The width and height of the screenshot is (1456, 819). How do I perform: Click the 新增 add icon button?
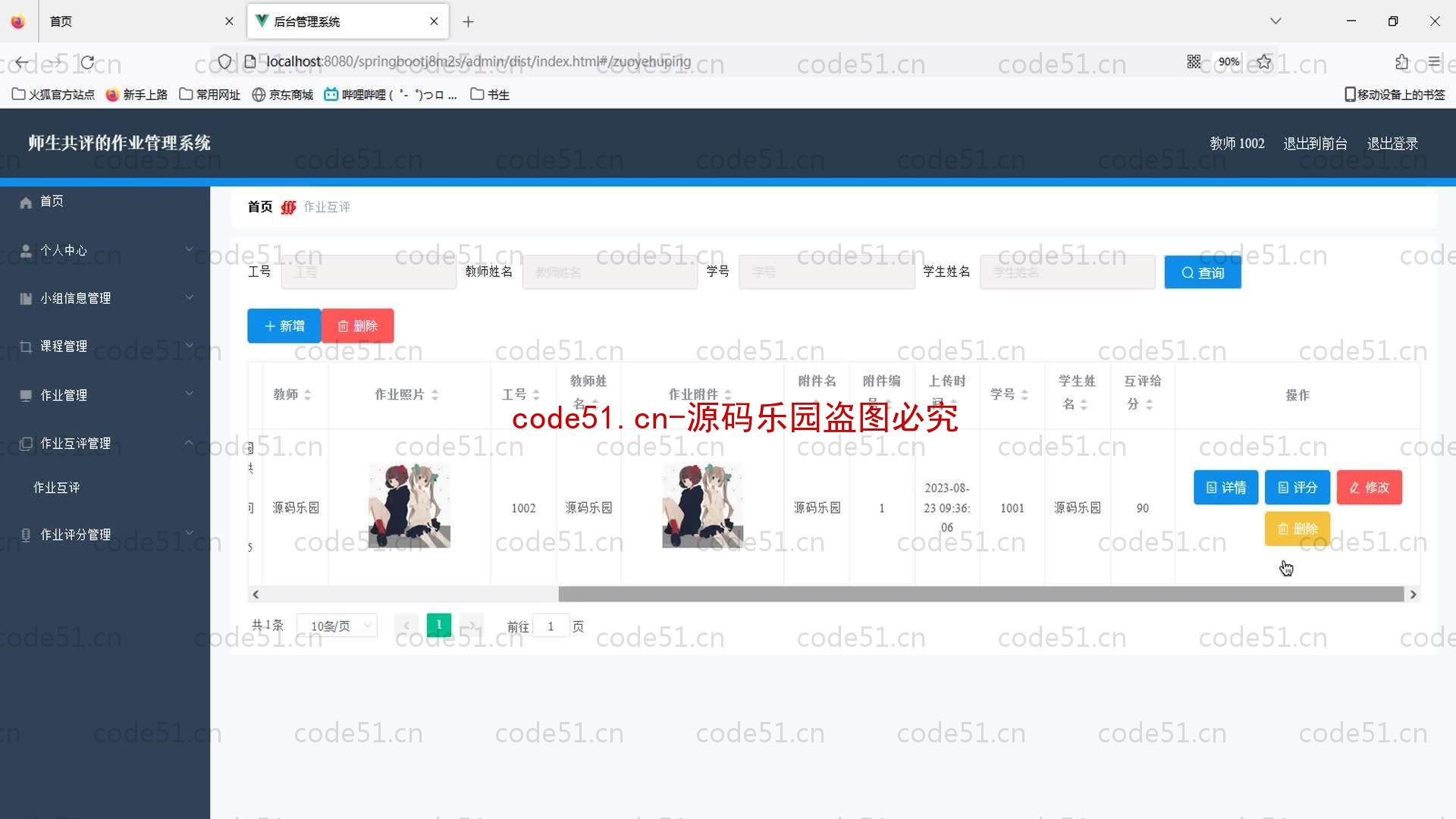tap(283, 325)
